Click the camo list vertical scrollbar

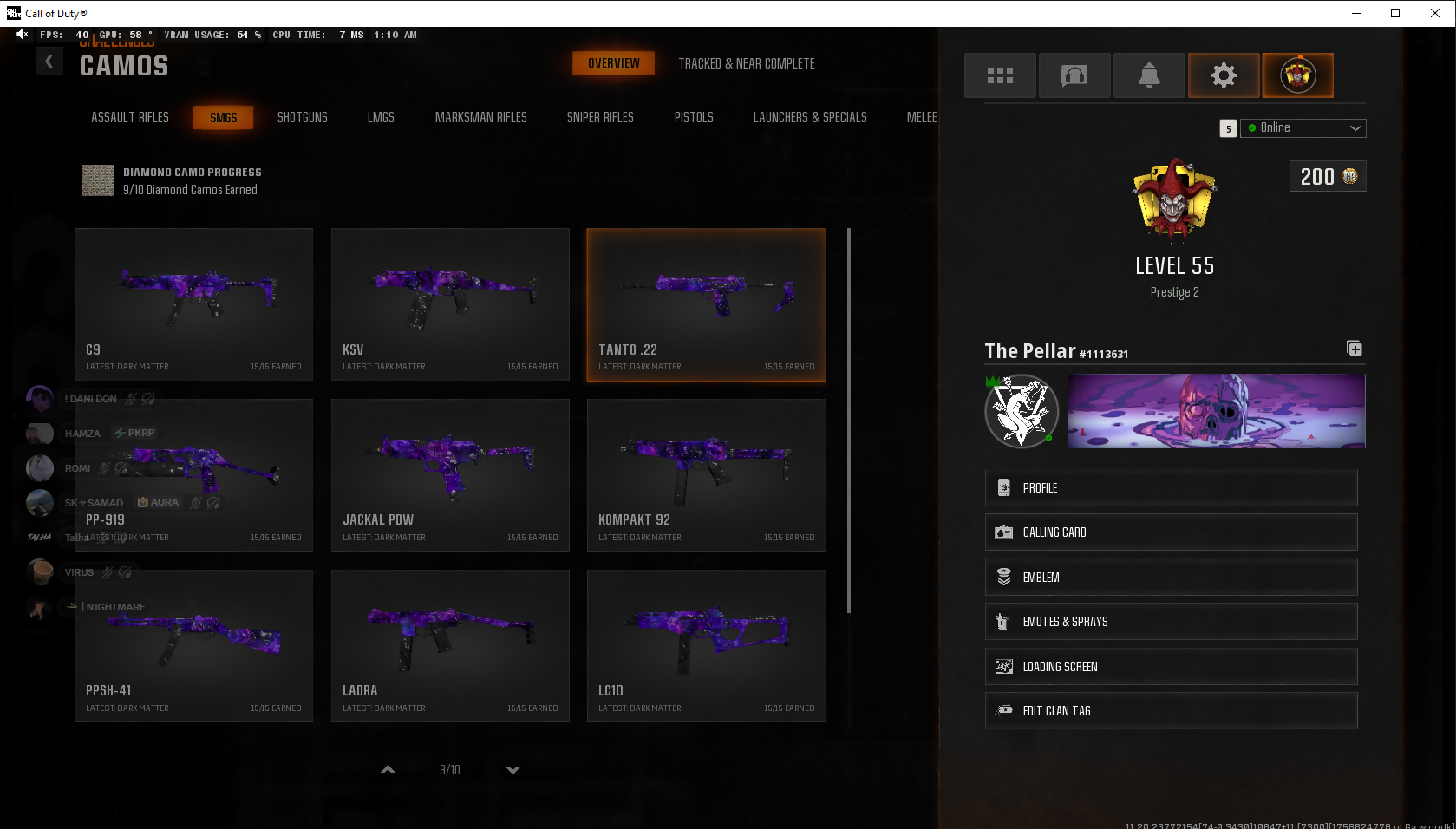849,421
